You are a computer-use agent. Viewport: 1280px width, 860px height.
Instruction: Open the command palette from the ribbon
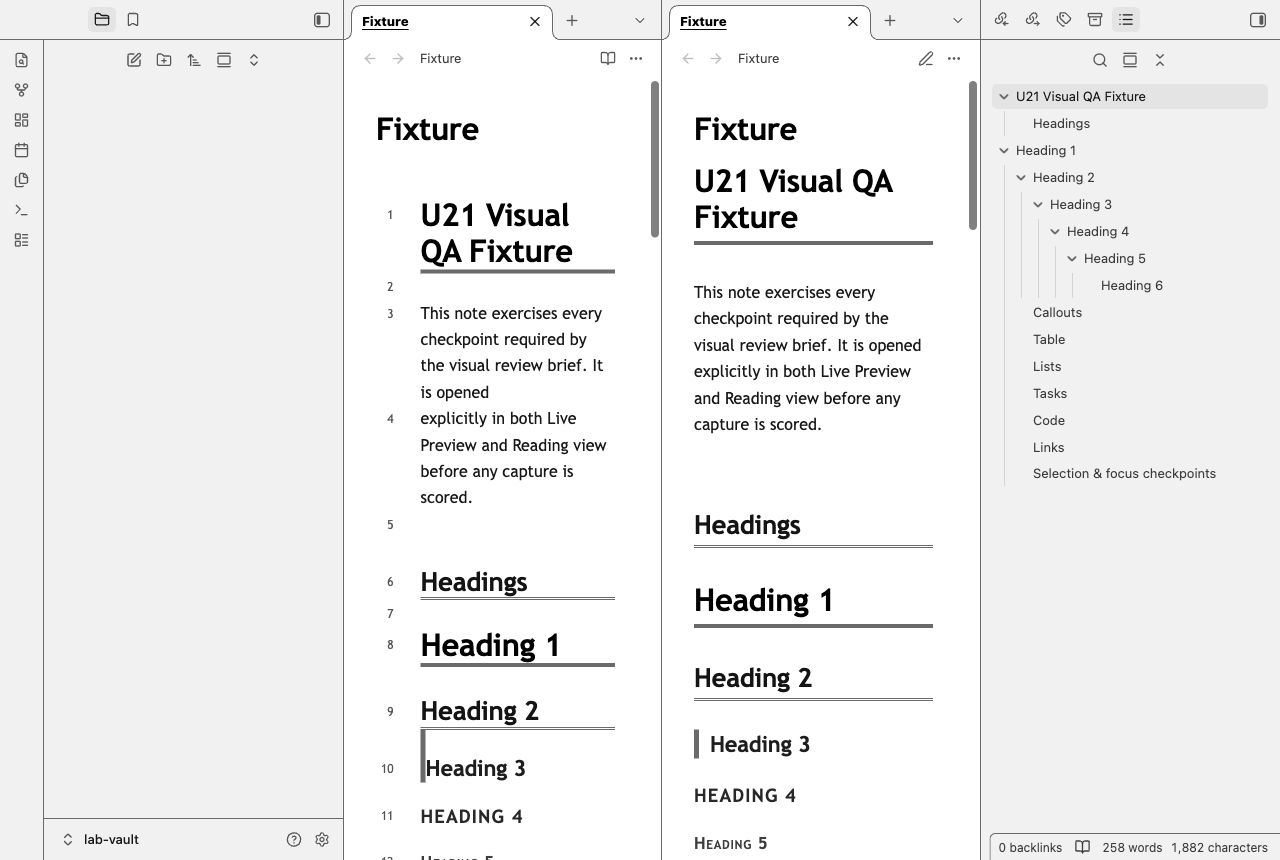pyautogui.click(x=21, y=210)
